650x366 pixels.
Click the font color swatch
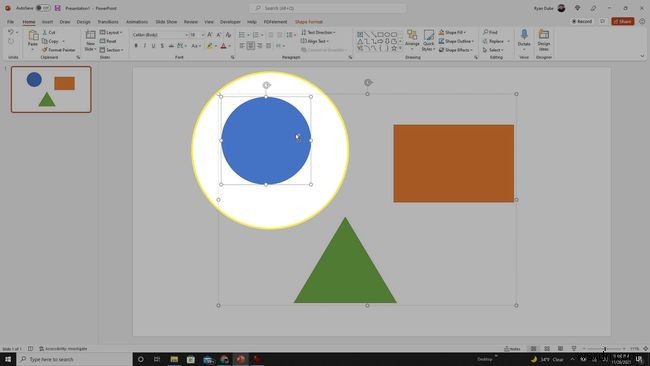click(223, 46)
